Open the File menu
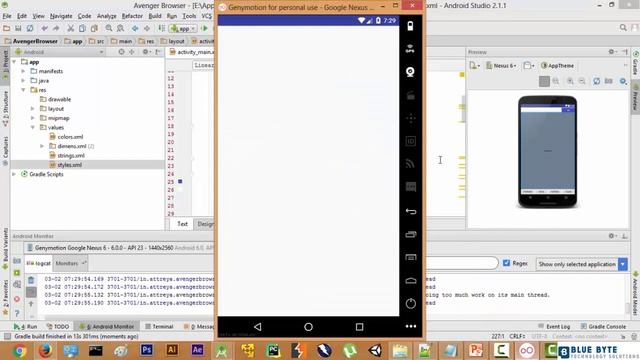Image resolution: width=640 pixels, height=360 pixels. point(7,16)
